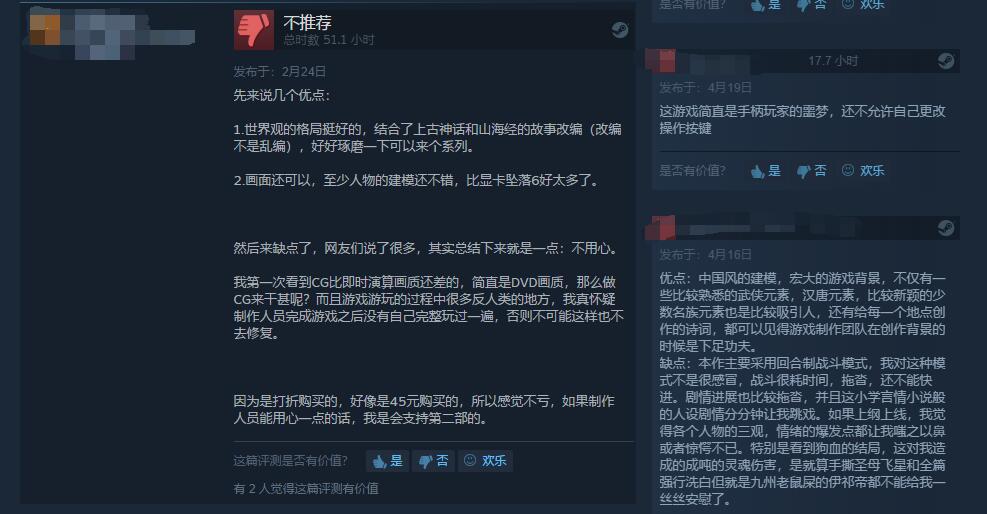Vote 是 on the 手柄玩家 review

click(x=765, y=170)
